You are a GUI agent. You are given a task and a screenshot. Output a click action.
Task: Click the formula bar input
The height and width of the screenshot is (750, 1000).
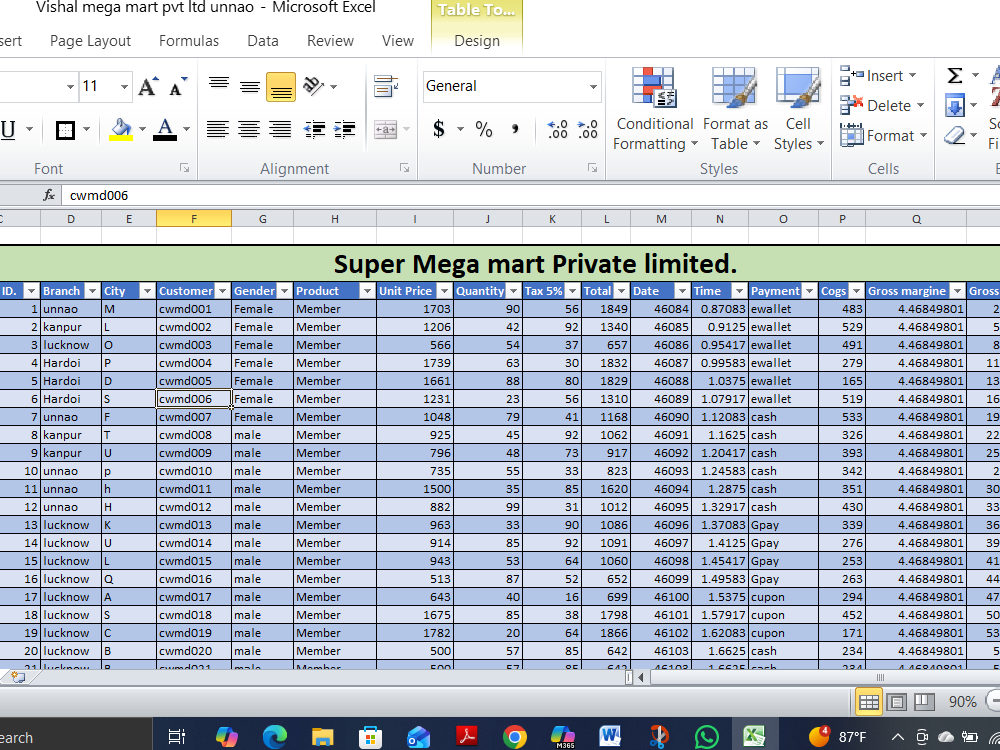tap(529, 195)
